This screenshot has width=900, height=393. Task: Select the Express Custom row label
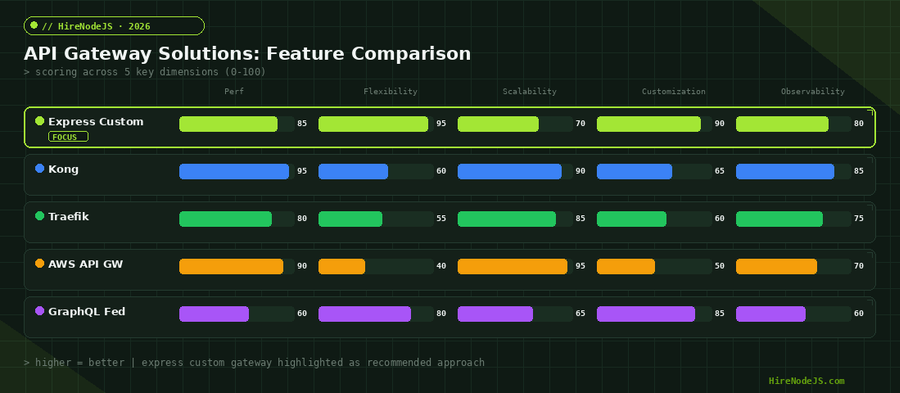coord(96,122)
